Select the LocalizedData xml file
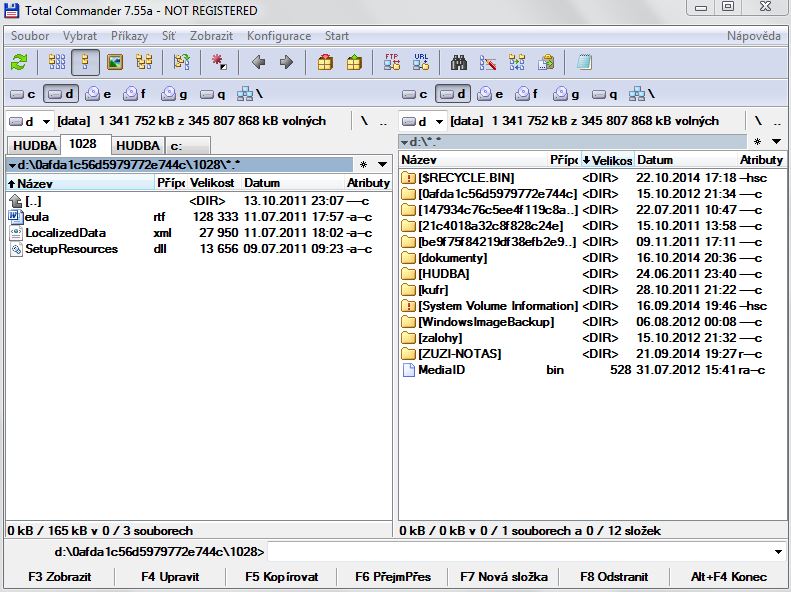This screenshot has width=791, height=592. pos(199,232)
